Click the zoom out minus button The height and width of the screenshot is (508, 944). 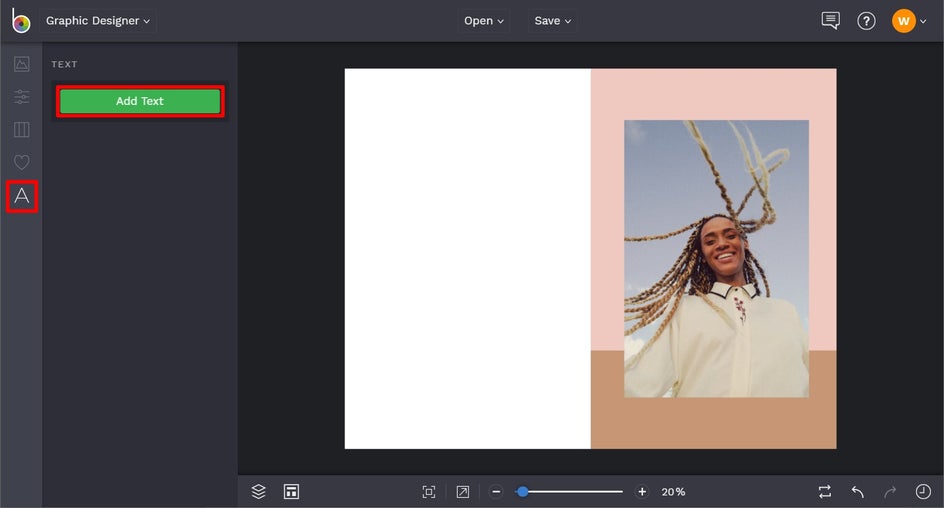tap(496, 492)
